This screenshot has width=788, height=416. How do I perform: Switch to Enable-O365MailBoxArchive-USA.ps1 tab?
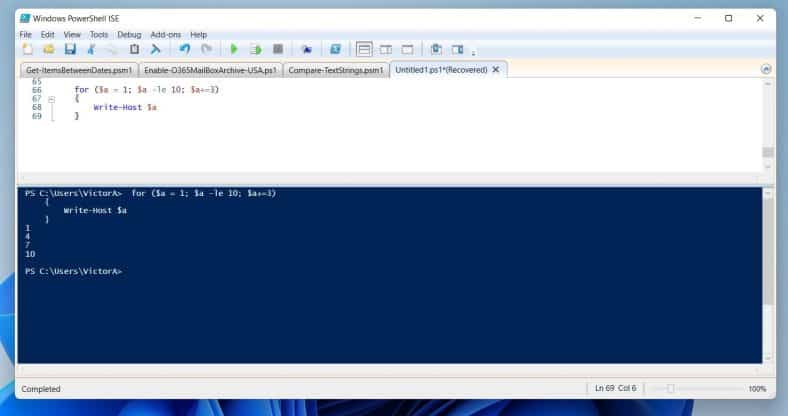pos(210,70)
